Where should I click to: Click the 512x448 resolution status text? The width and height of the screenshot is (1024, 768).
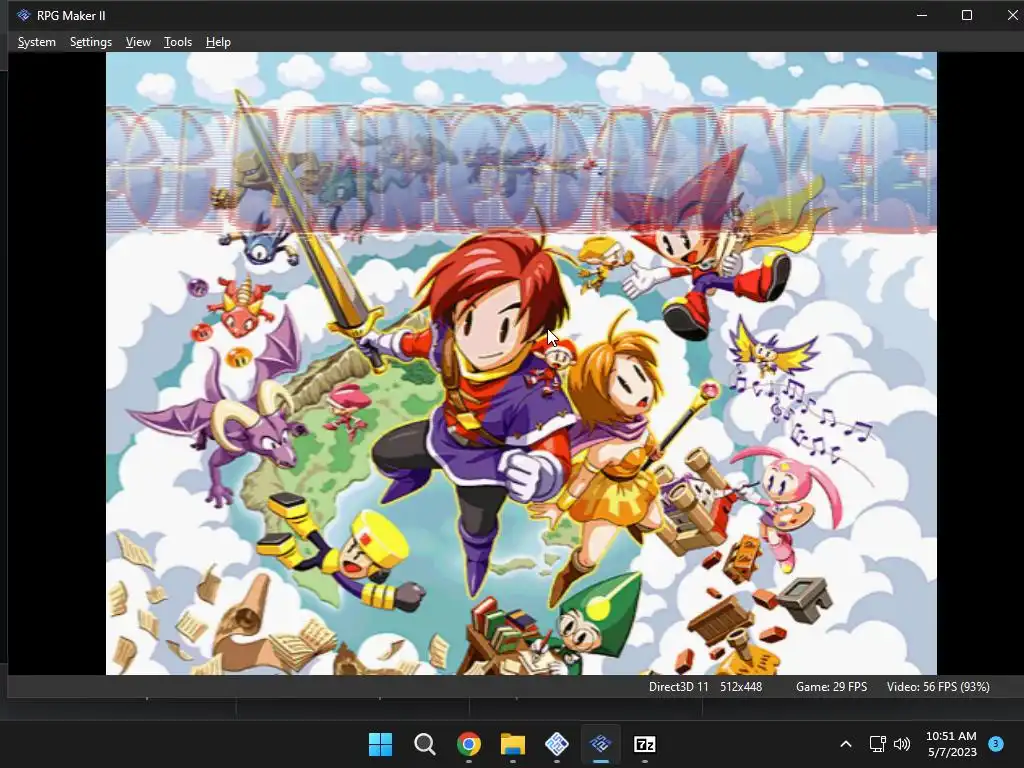pyautogui.click(x=741, y=687)
